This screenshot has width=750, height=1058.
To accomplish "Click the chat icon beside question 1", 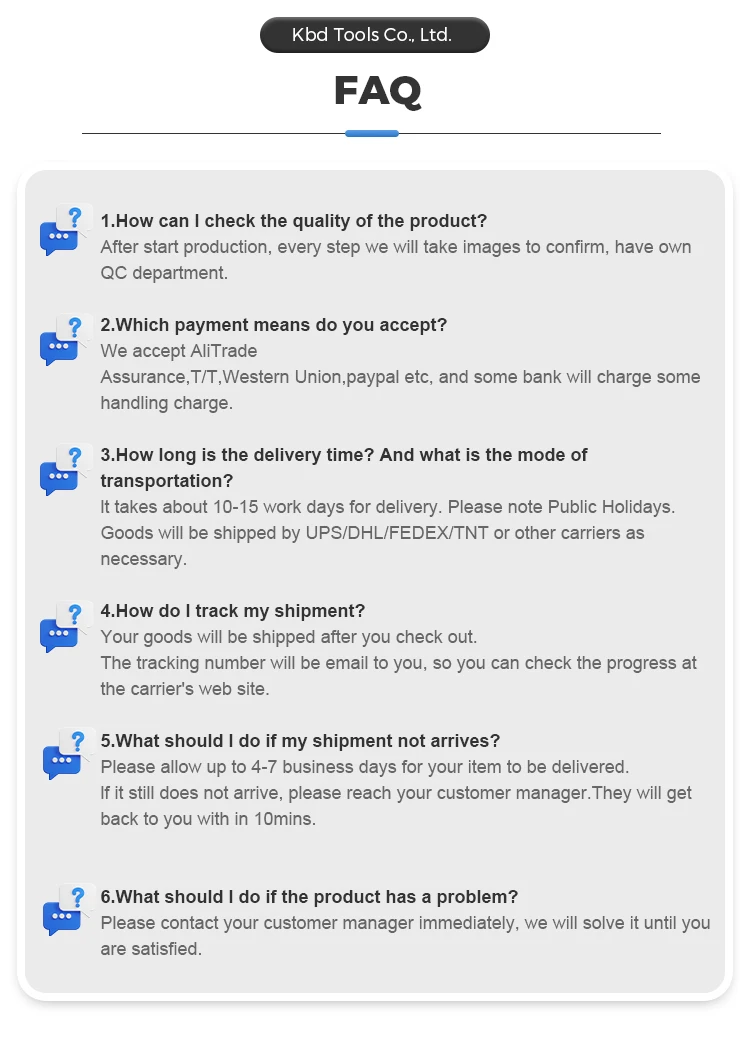I will pyautogui.click(x=65, y=230).
